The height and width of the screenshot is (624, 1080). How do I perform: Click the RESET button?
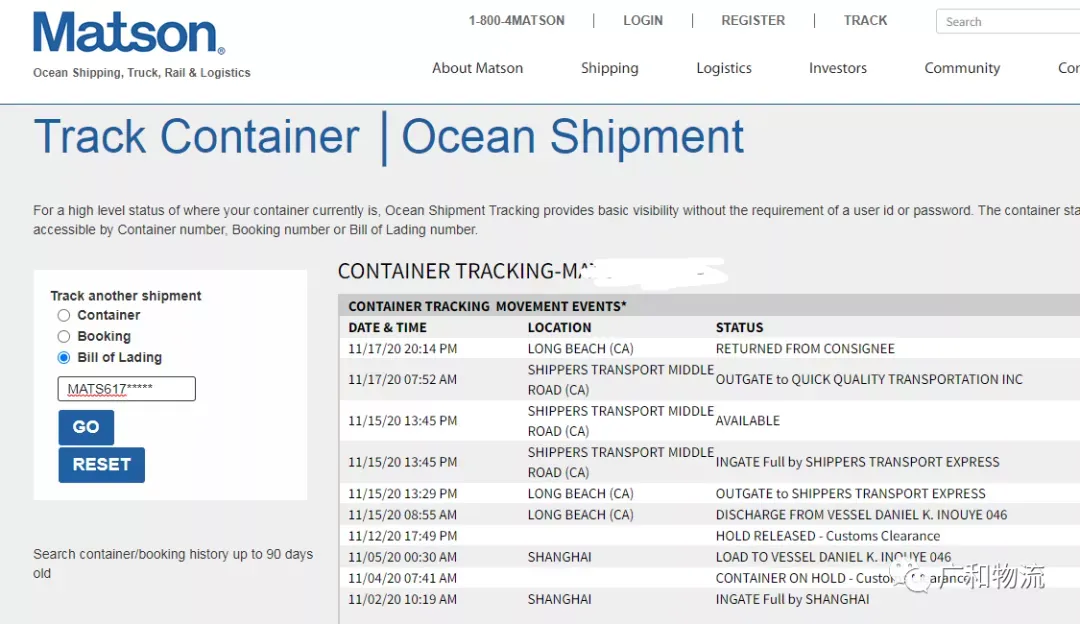pyautogui.click(x=101, y=465)
